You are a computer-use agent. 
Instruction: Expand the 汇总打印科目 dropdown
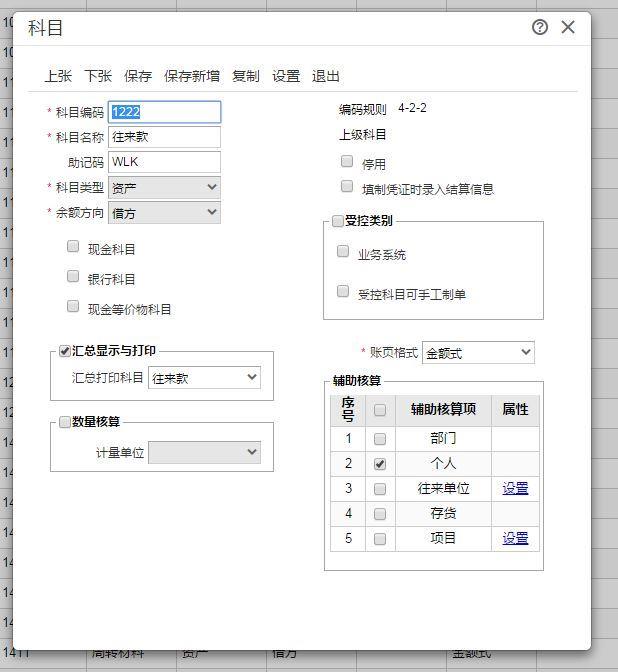coord(204,378)
